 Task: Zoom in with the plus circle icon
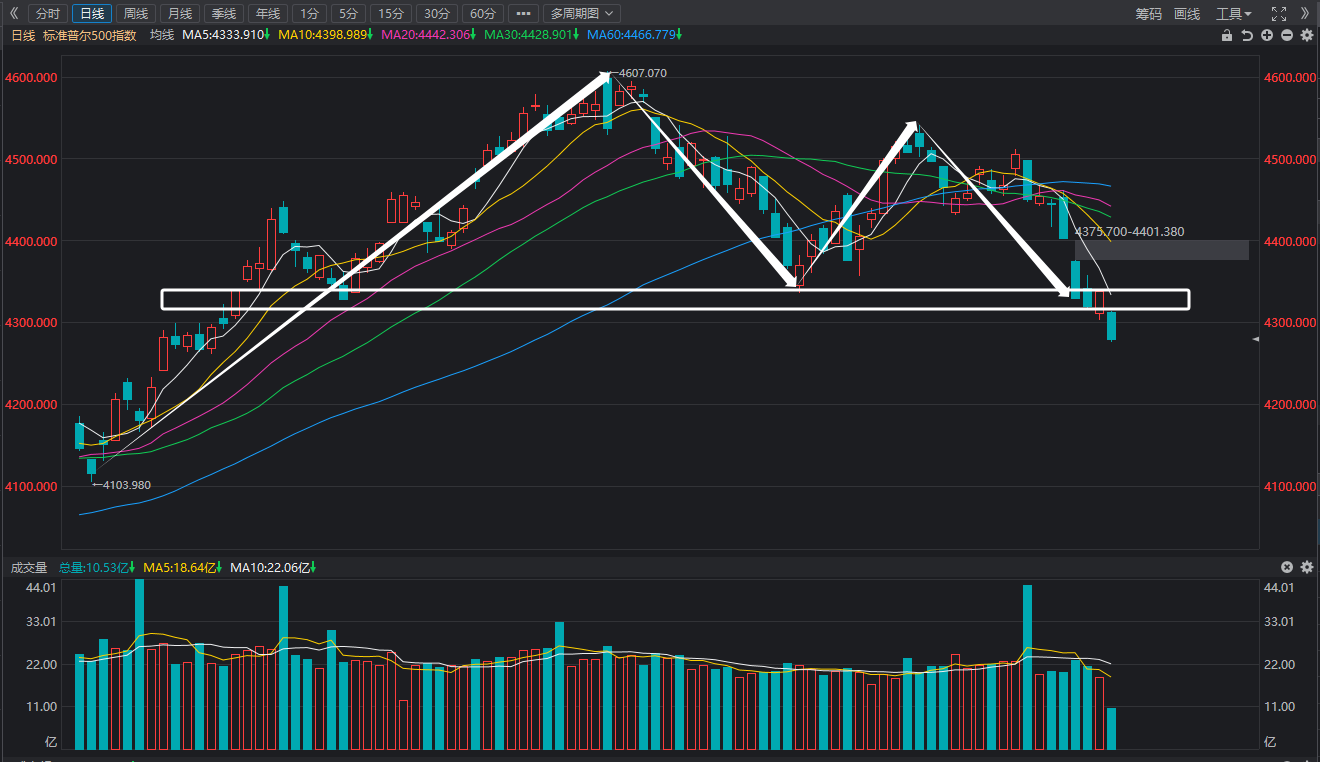click(1267, 35)
